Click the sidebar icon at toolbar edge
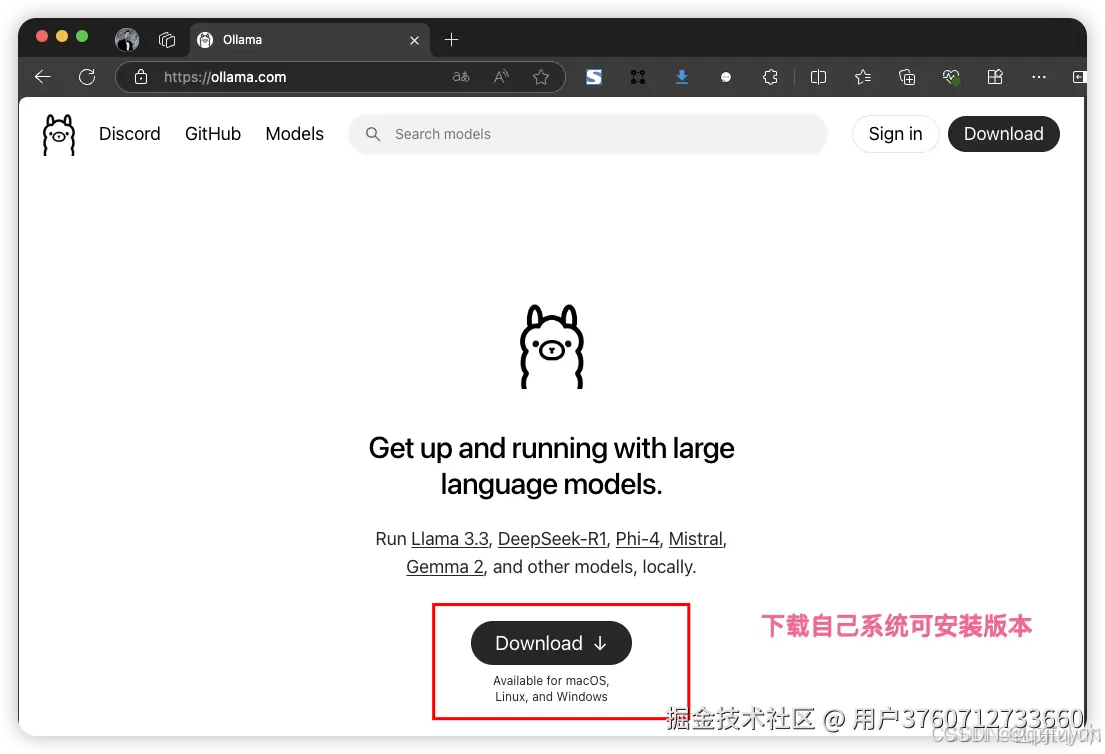The image size is (1105, 754). point(1079,77)
